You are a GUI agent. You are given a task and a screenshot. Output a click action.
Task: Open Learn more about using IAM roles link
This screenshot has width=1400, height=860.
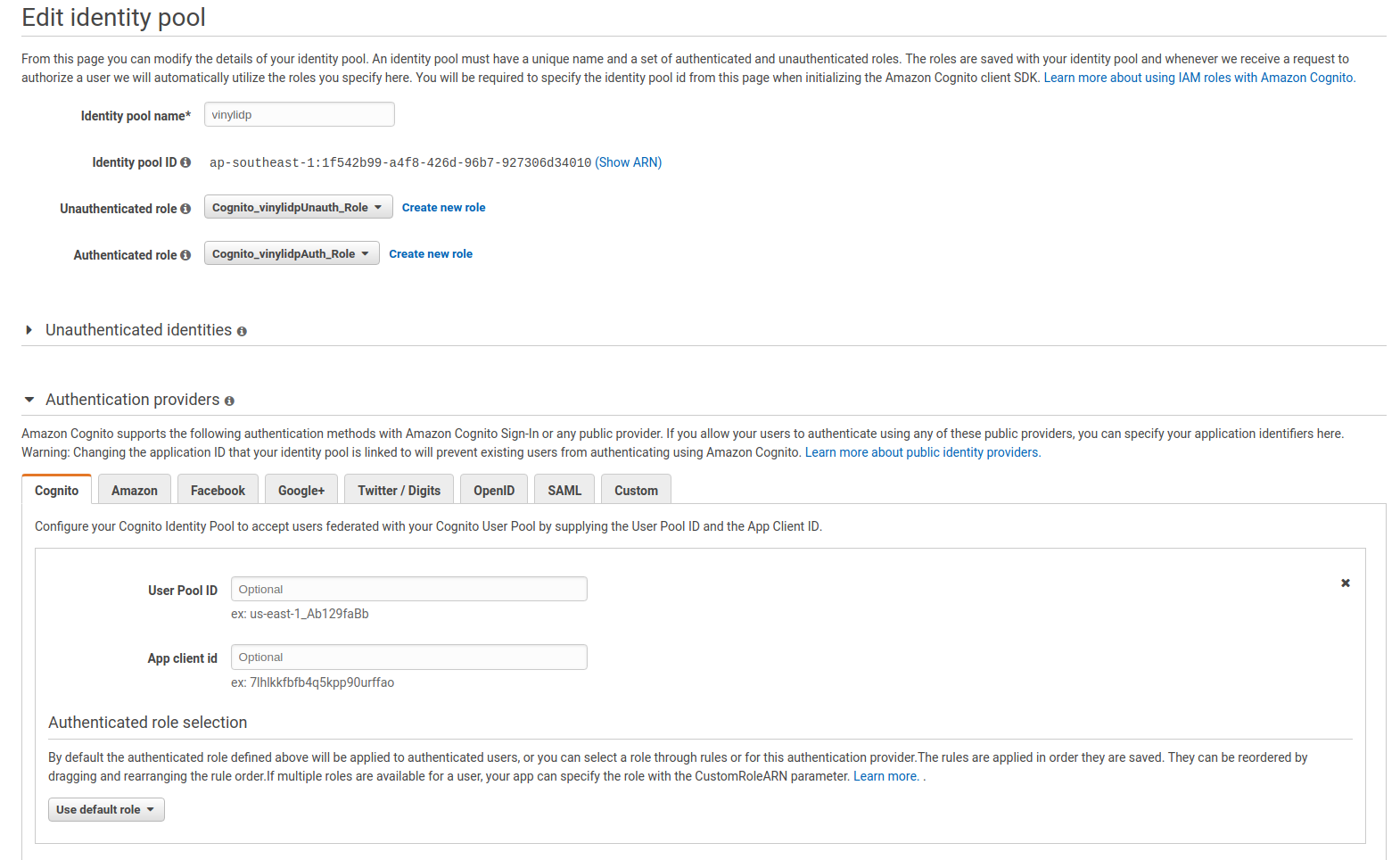1199,78
